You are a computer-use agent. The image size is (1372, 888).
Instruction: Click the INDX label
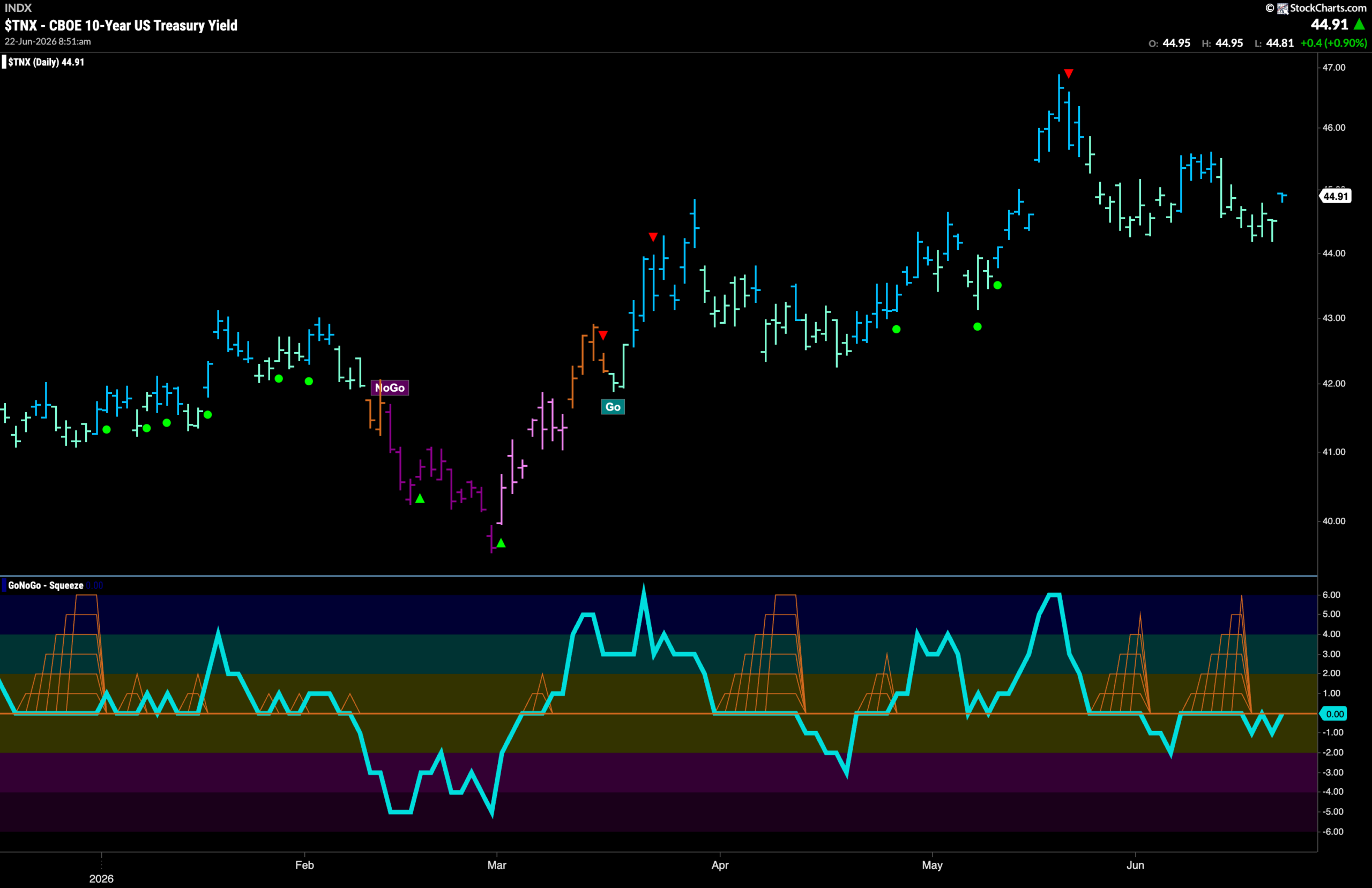point(18,8)
